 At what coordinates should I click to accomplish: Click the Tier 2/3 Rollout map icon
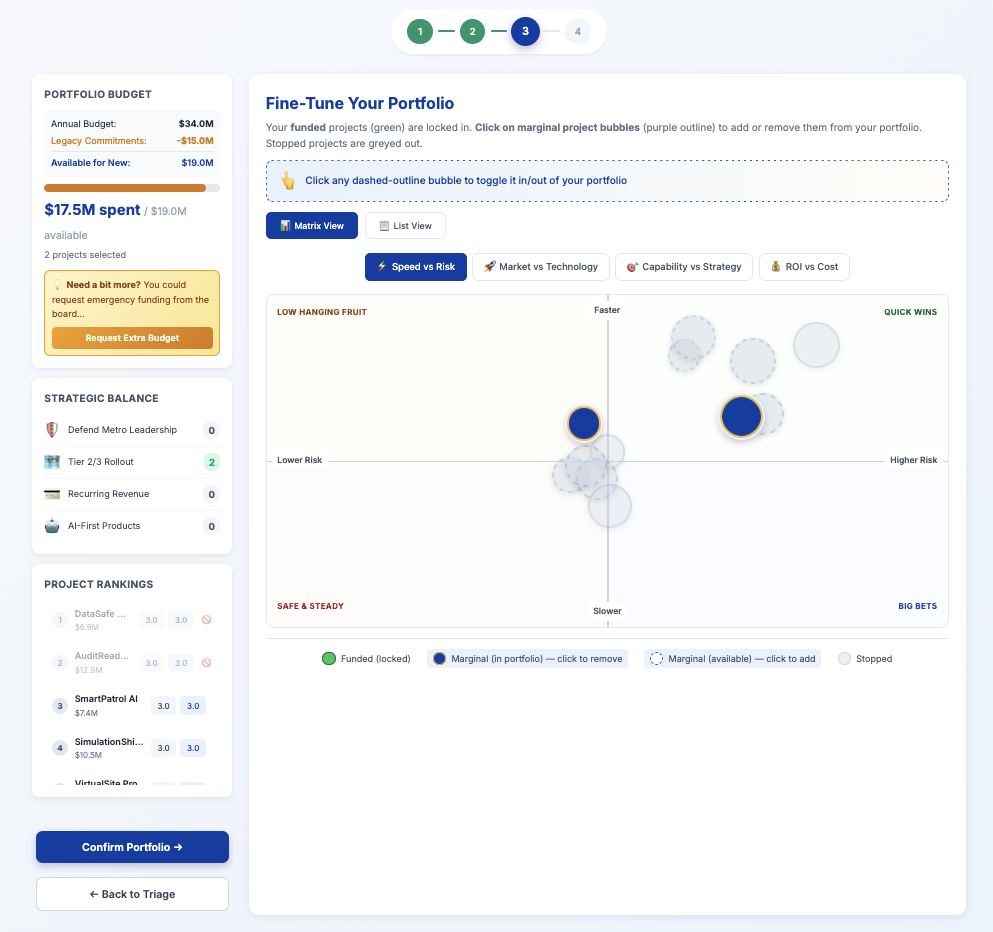52,462
